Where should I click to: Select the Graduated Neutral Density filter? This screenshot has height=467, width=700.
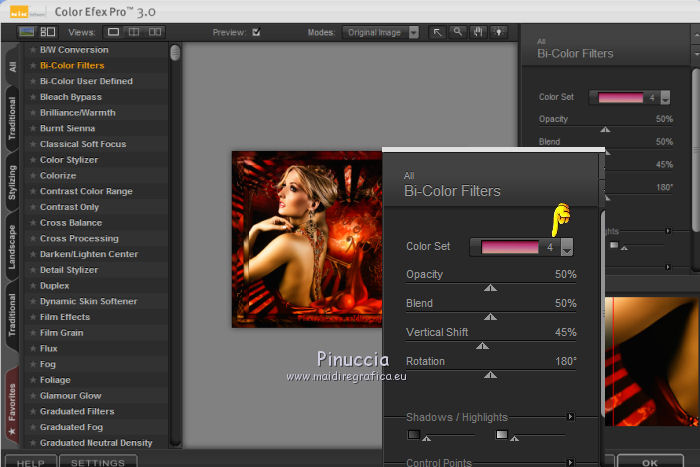[96, 443]
